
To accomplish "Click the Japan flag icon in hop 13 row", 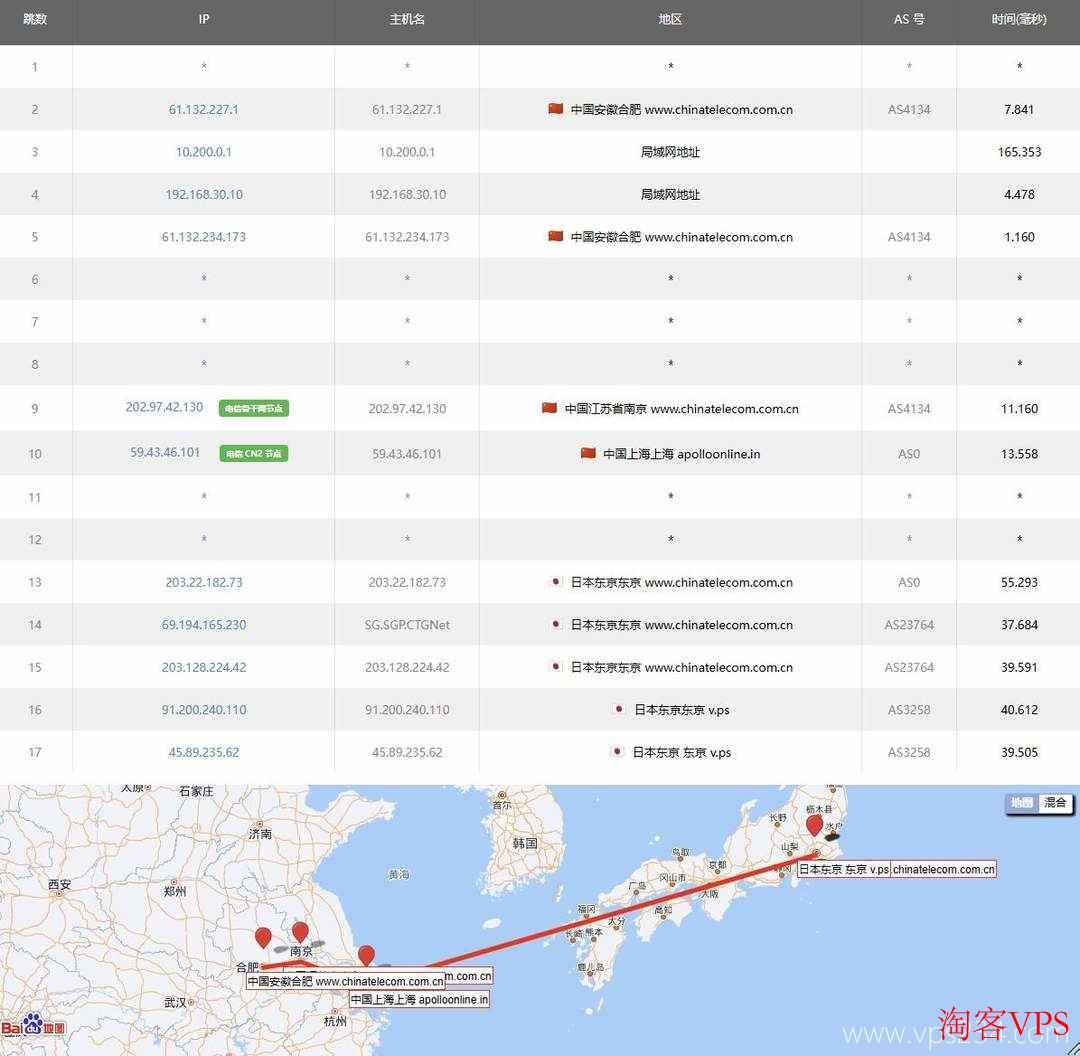I will pos(556,582).
